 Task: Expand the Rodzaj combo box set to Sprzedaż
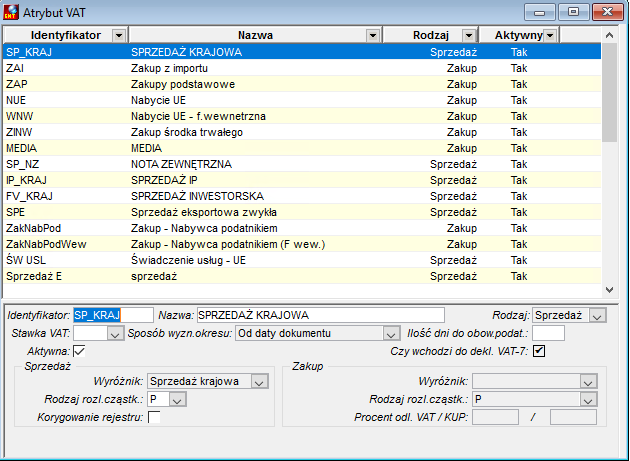597,316
